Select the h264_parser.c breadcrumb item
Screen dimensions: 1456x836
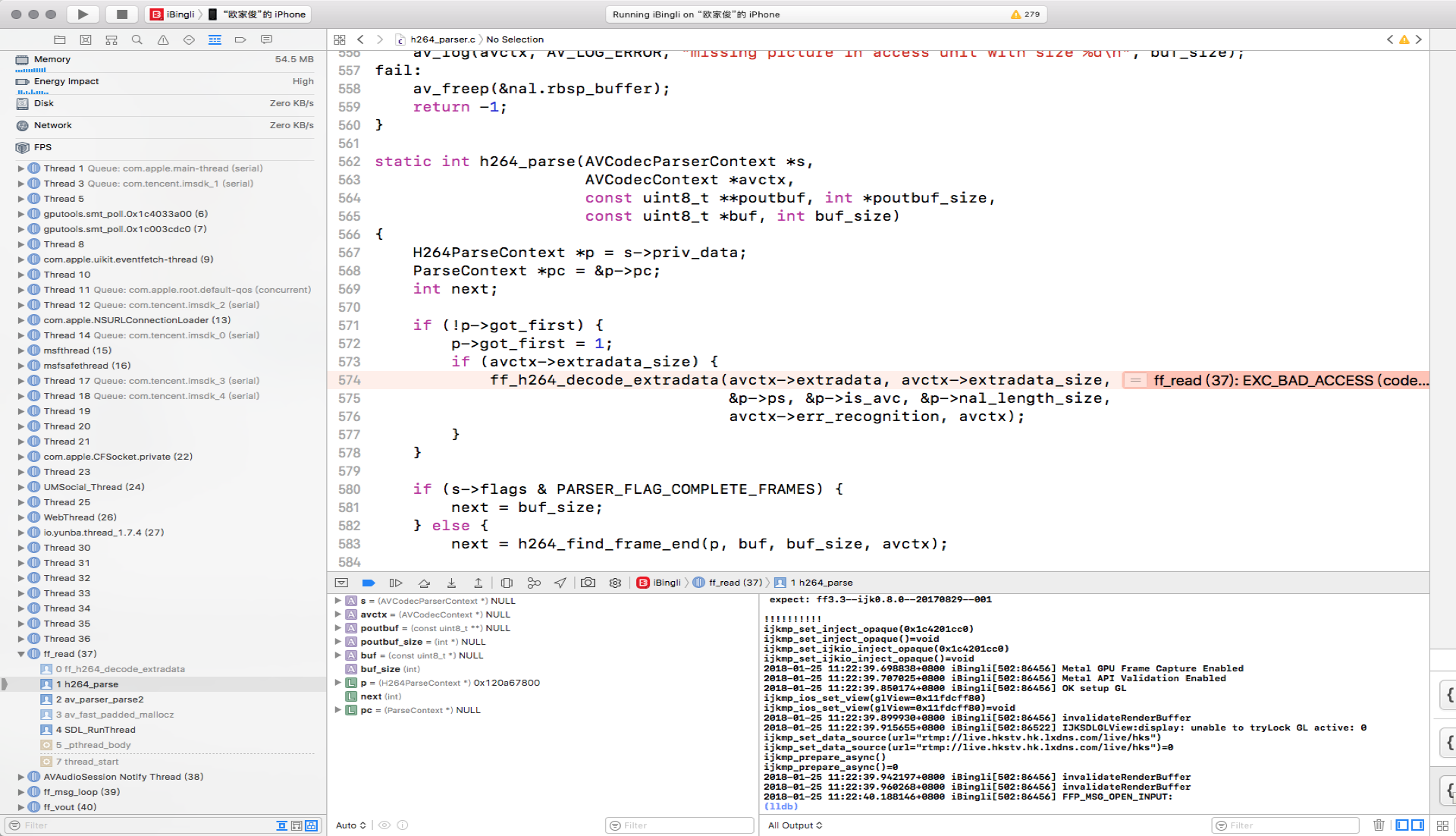point(435,39)
